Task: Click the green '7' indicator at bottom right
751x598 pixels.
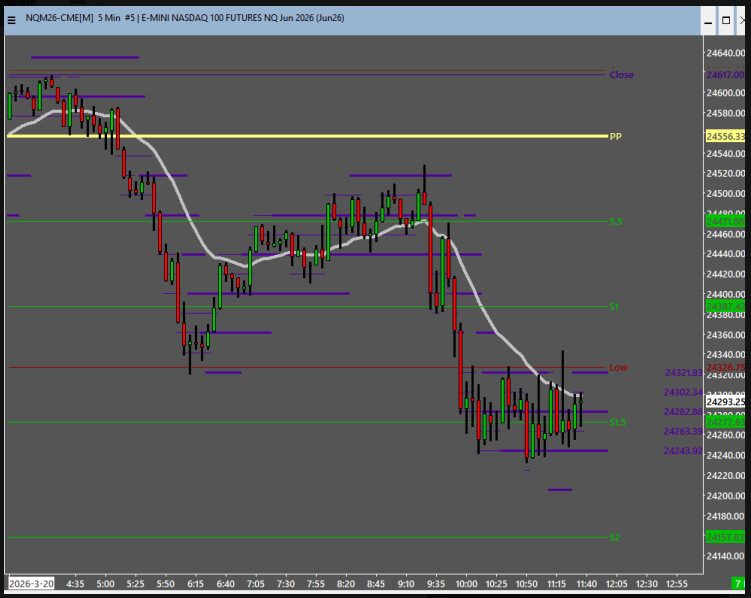Action: (x=738, y=582)
